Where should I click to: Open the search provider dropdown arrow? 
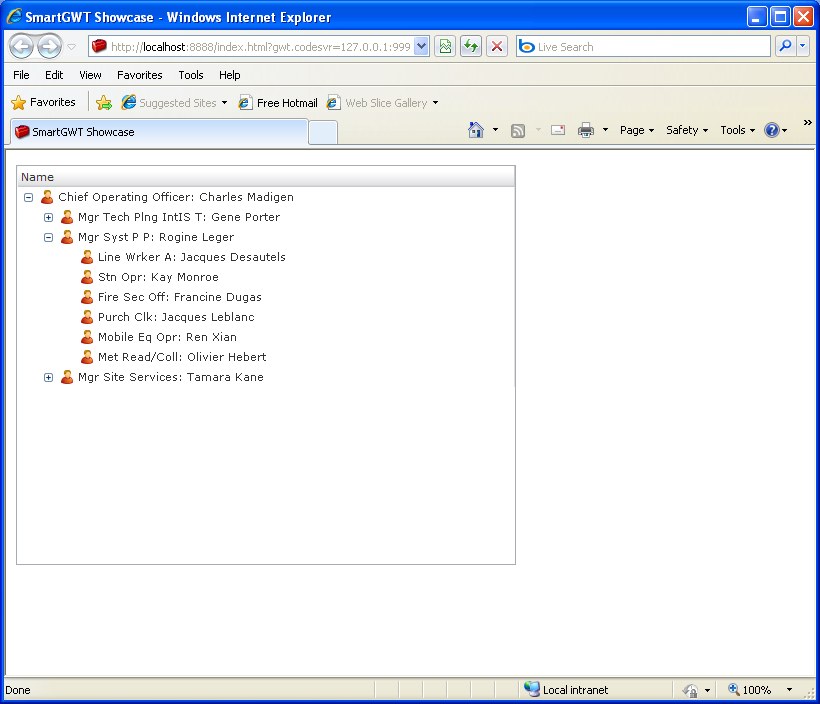[803, 47]
